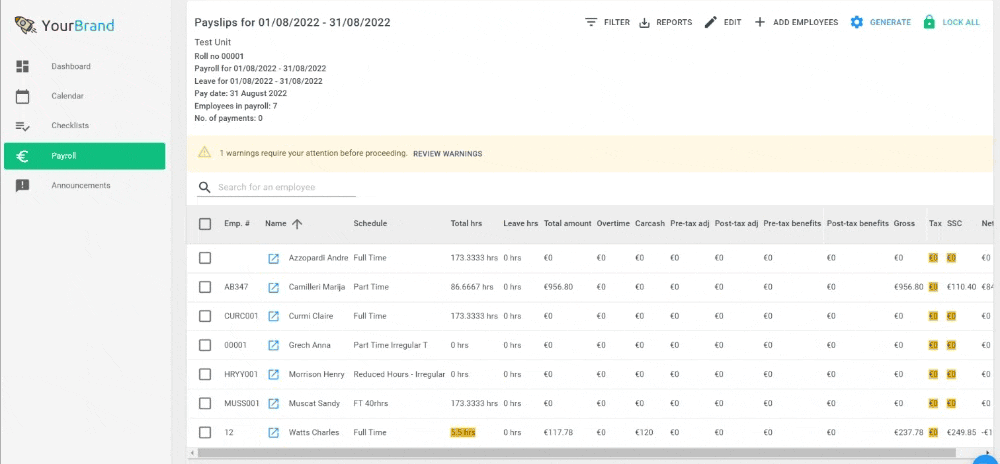Image resolution: width=1000 pixels, height=464 pixels.
Task: Click the Lock All padlock icon
Action: pyautogui.click(x=929, y=22)
